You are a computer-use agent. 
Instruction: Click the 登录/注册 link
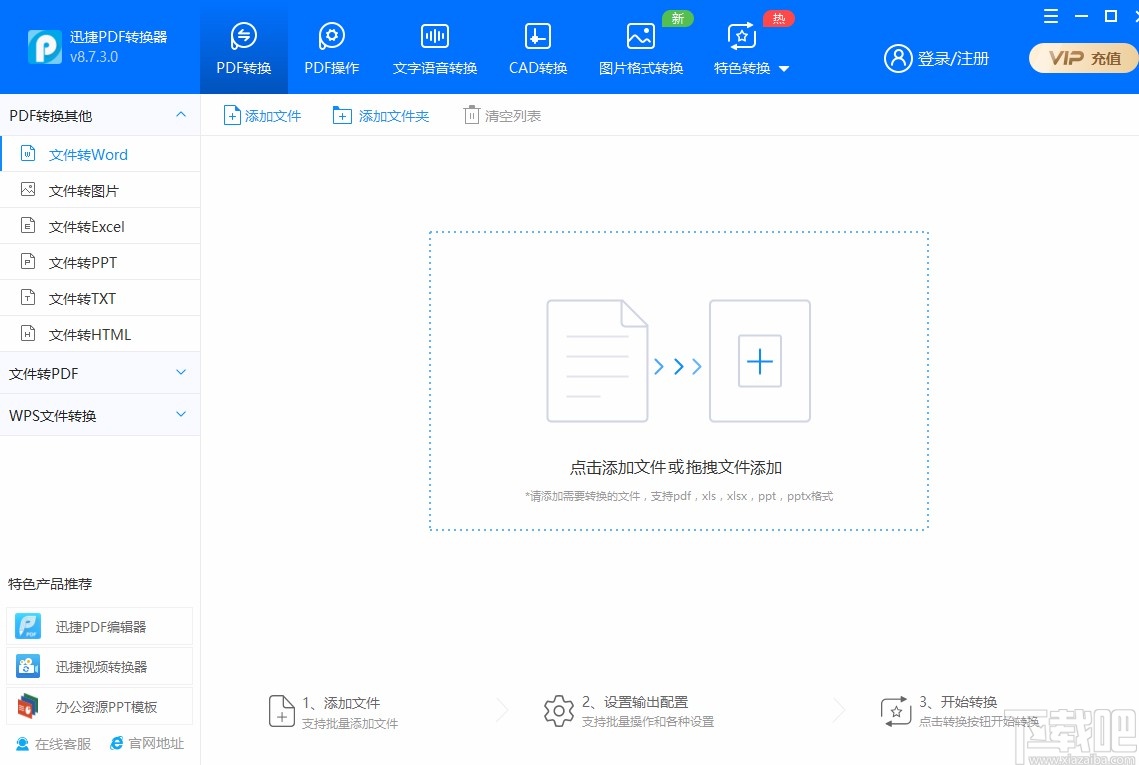(x=938, y=58)
